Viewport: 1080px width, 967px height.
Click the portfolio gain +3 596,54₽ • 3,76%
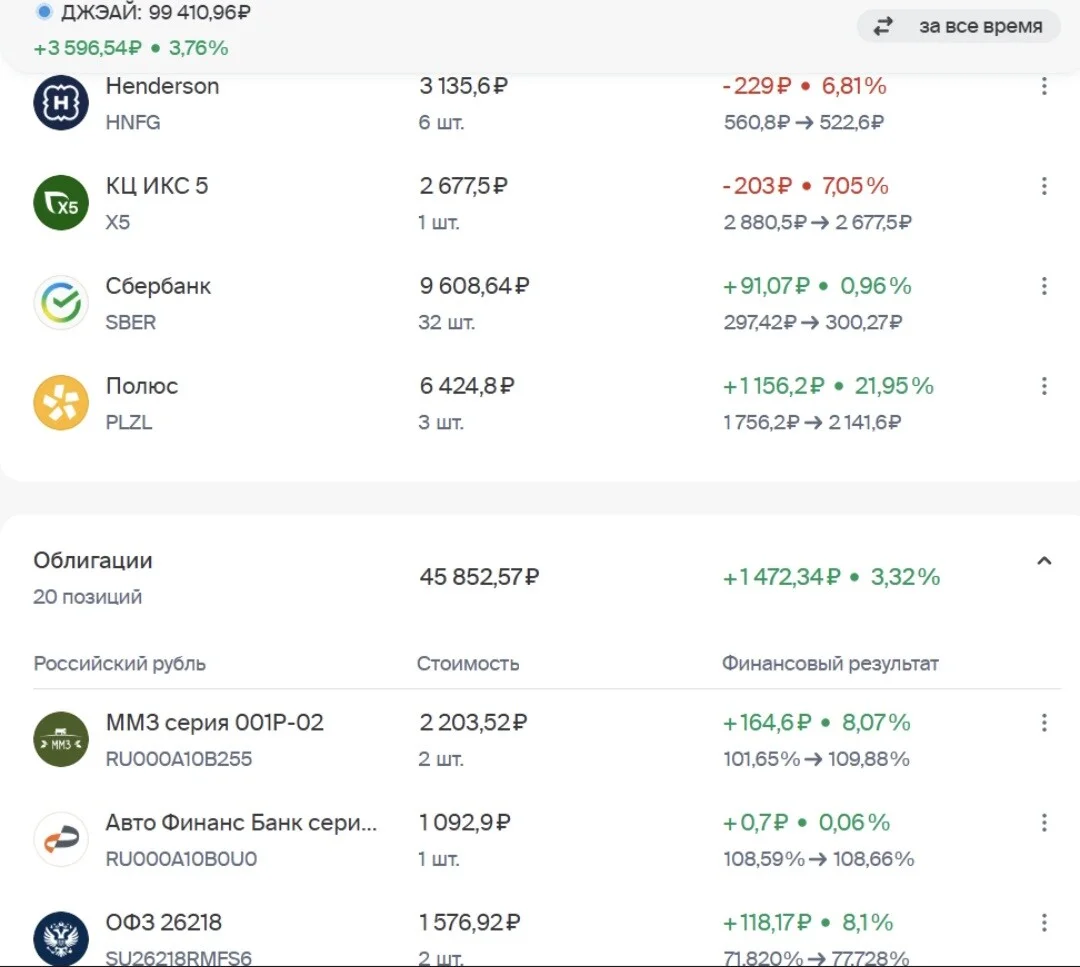pyautogui.click(x=131, y=48)
